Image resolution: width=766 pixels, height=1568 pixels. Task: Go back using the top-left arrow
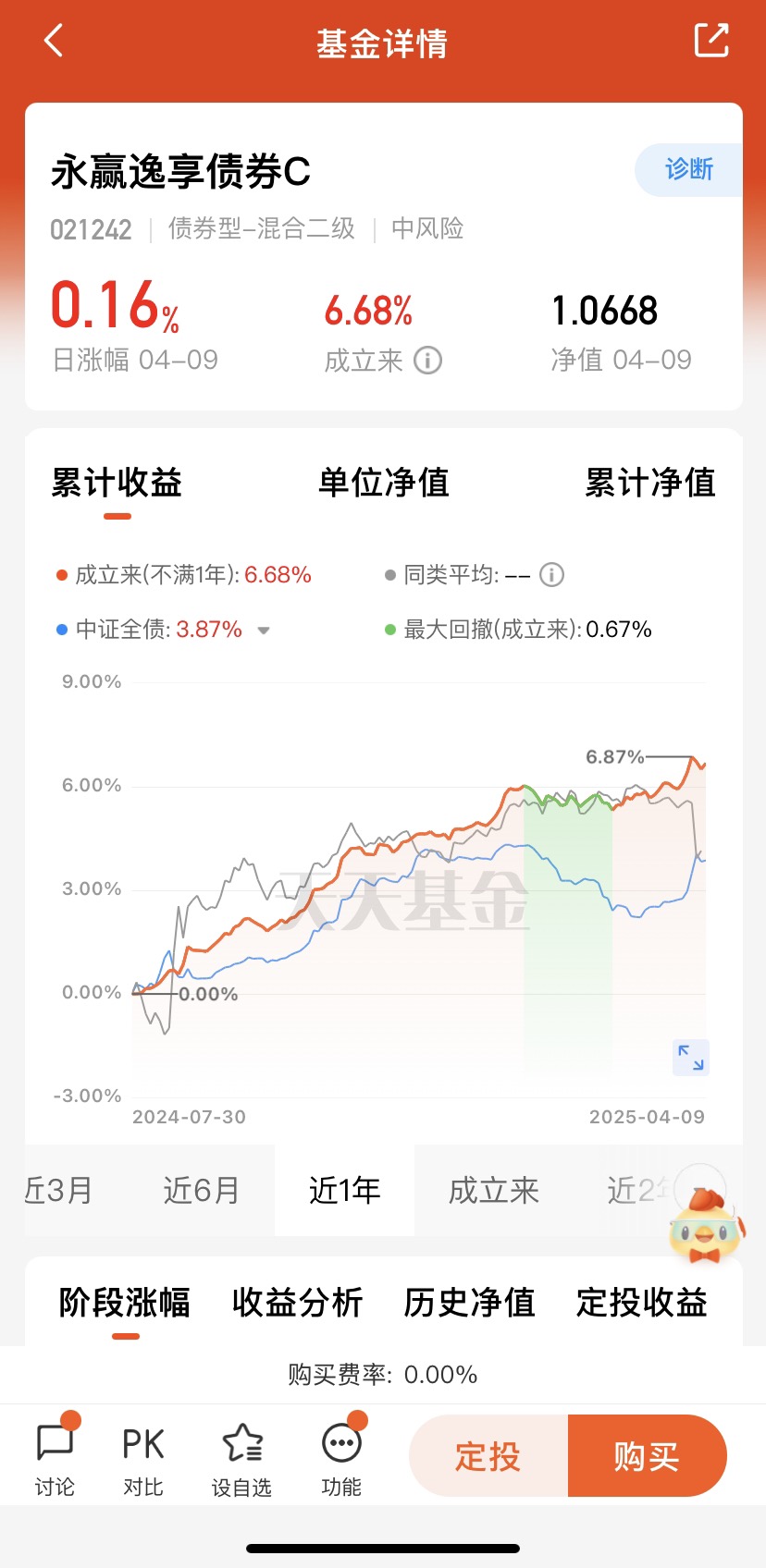pos(54,41)
